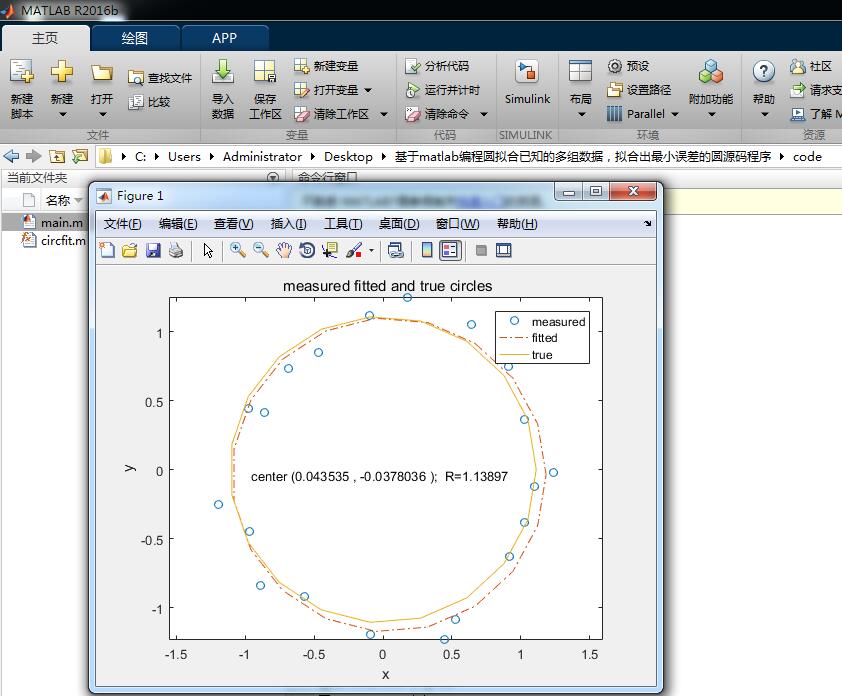Open the Edit (编辑) menu in Figure 1
The height and width of the screenshot is (696, 842).
coord(178,223)
